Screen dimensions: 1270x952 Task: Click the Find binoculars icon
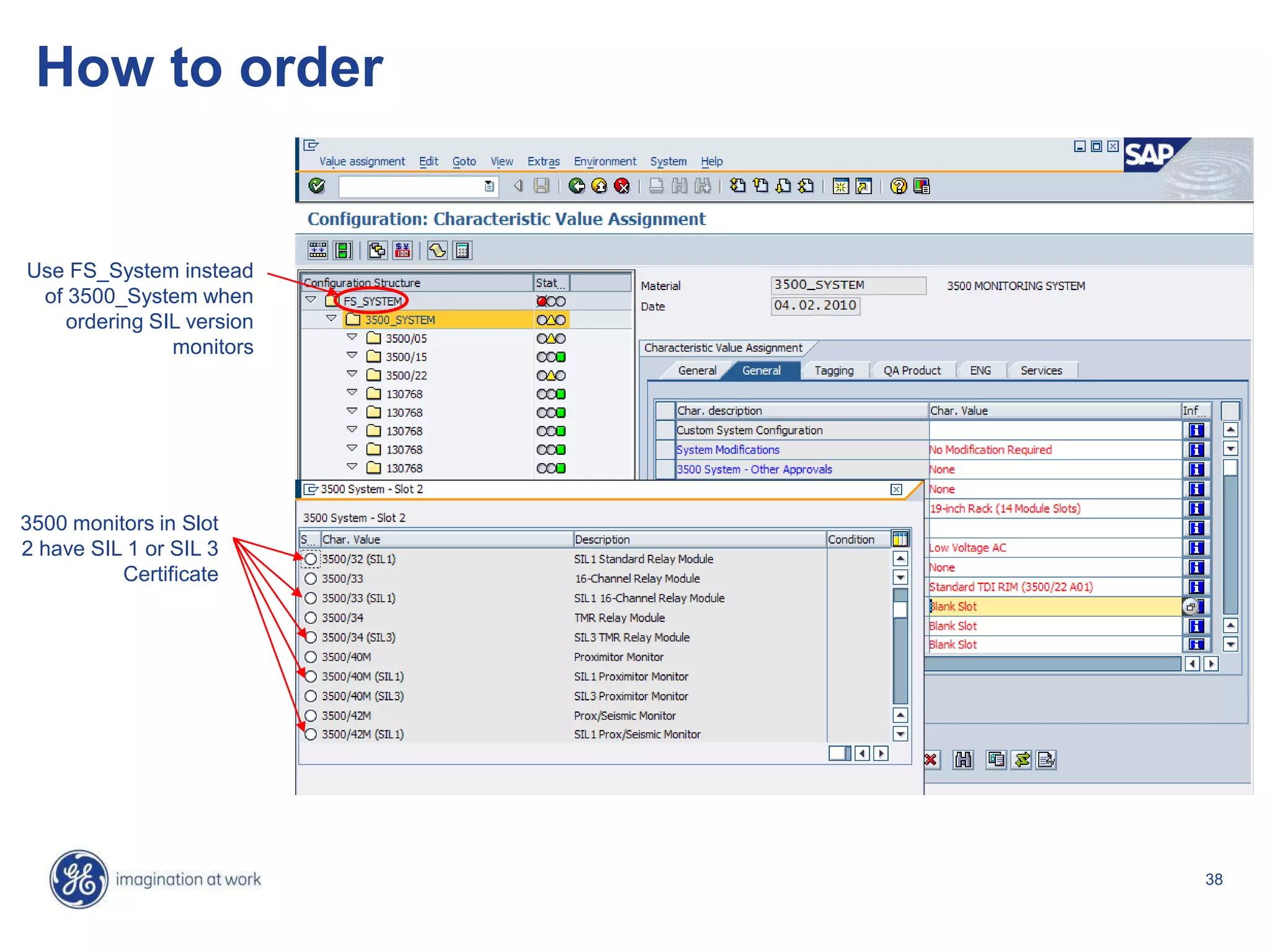pos(679,186)
